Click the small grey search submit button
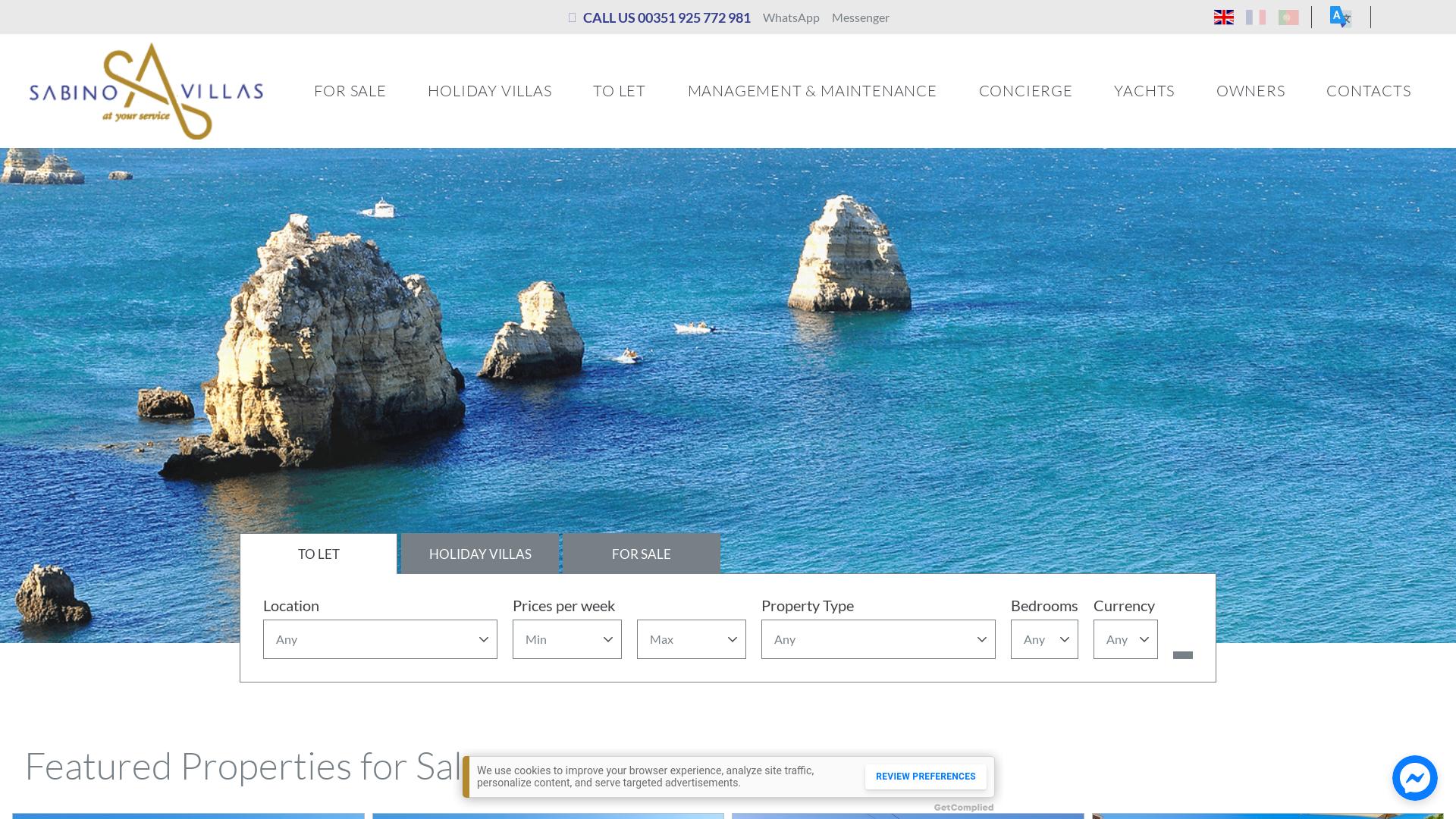The image size is (1456, 819). coord(1182,654)
